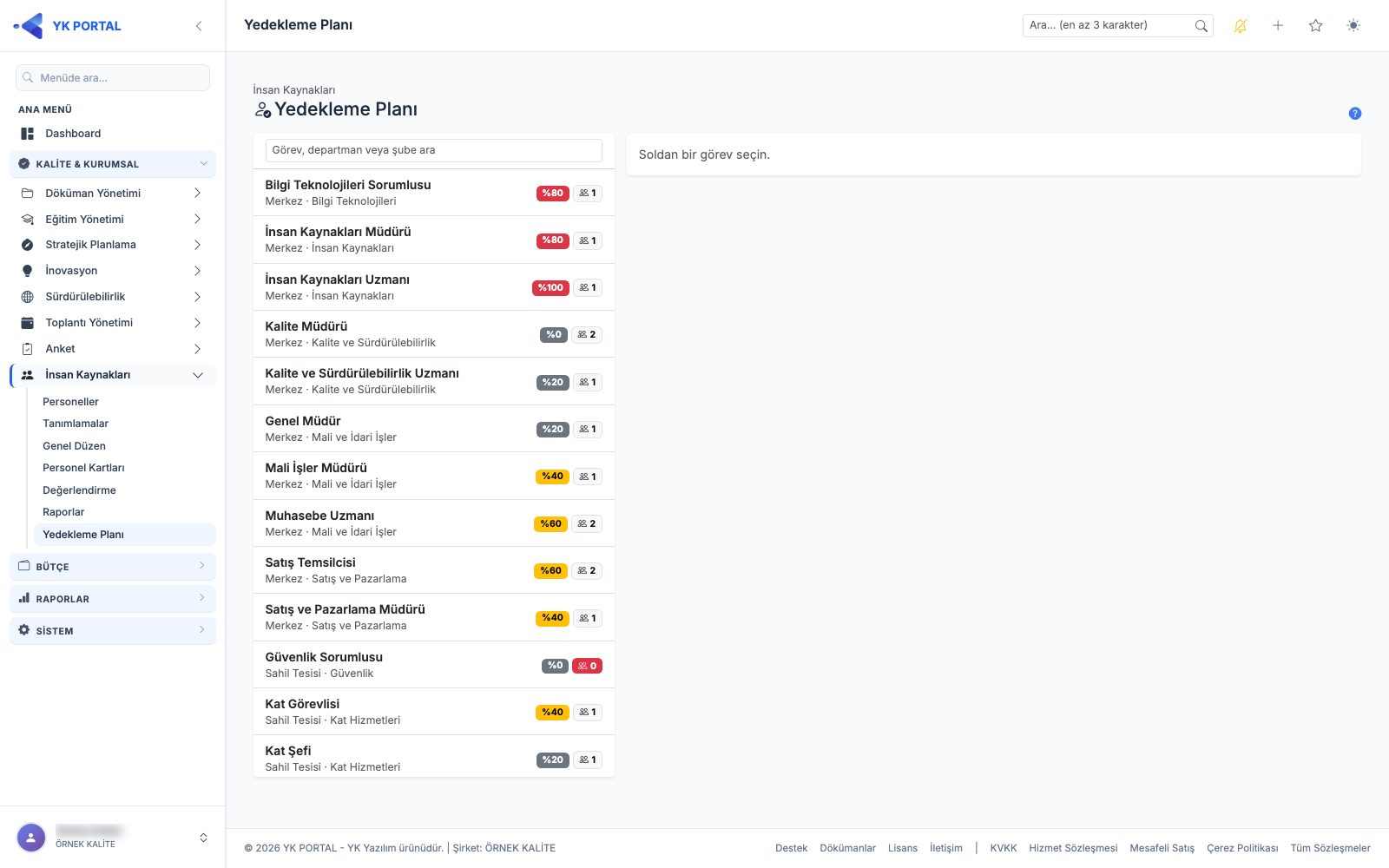Click the Dashboard grid icon
The image size is (1389, 868).
coord(28,134)
